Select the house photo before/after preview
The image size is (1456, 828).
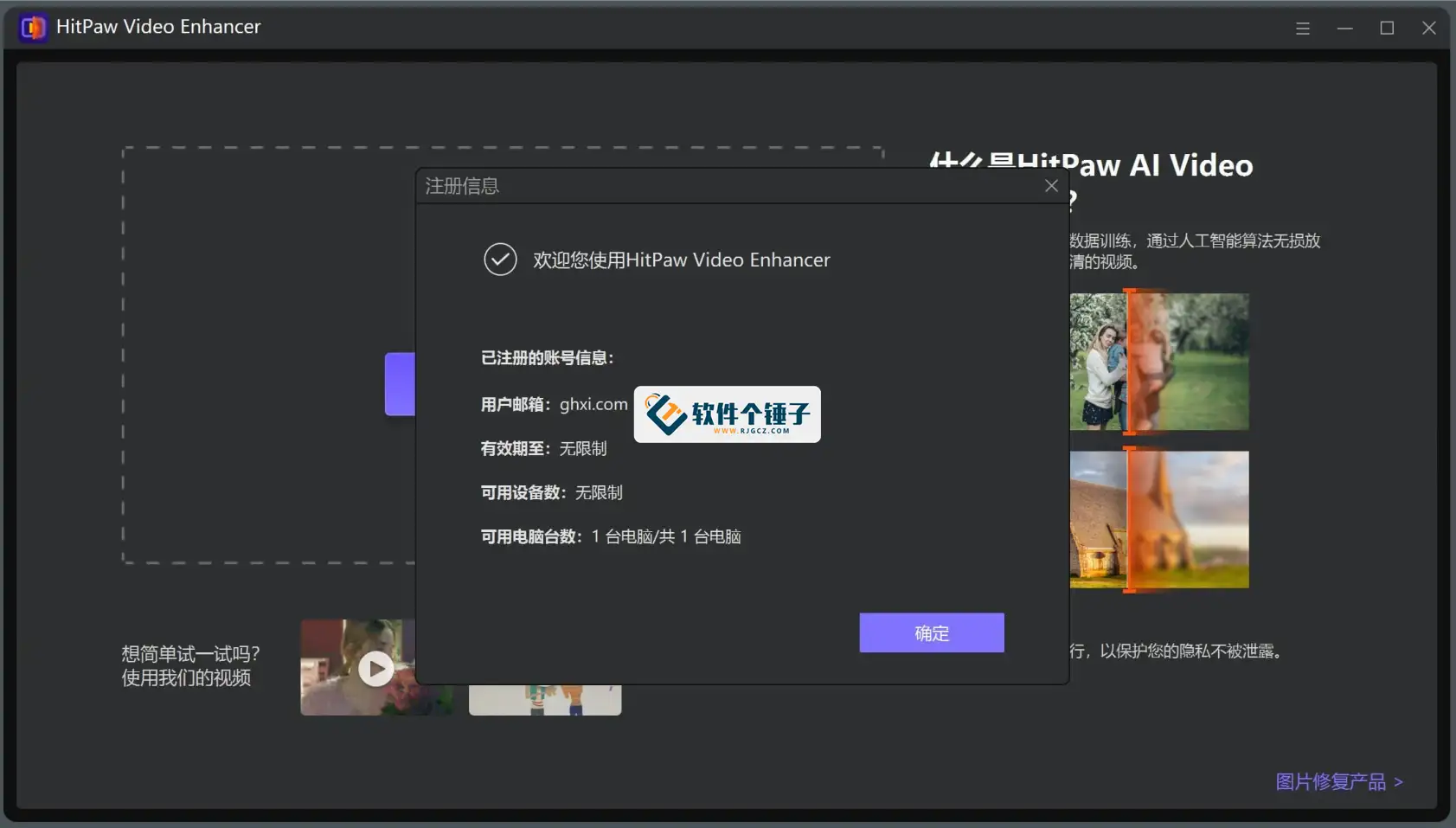tap(1159, 519)
